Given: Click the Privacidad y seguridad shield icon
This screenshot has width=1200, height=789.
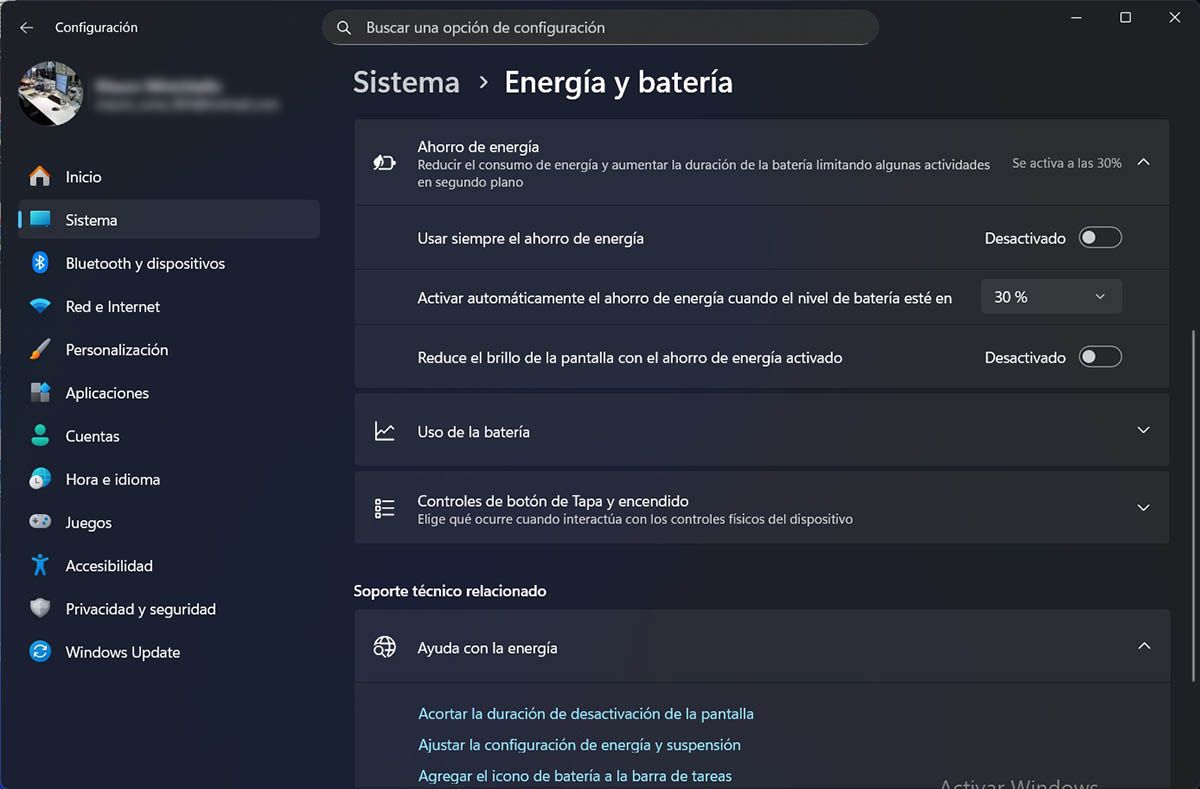Looking at the screenshot, I should (x=40, y=609).
